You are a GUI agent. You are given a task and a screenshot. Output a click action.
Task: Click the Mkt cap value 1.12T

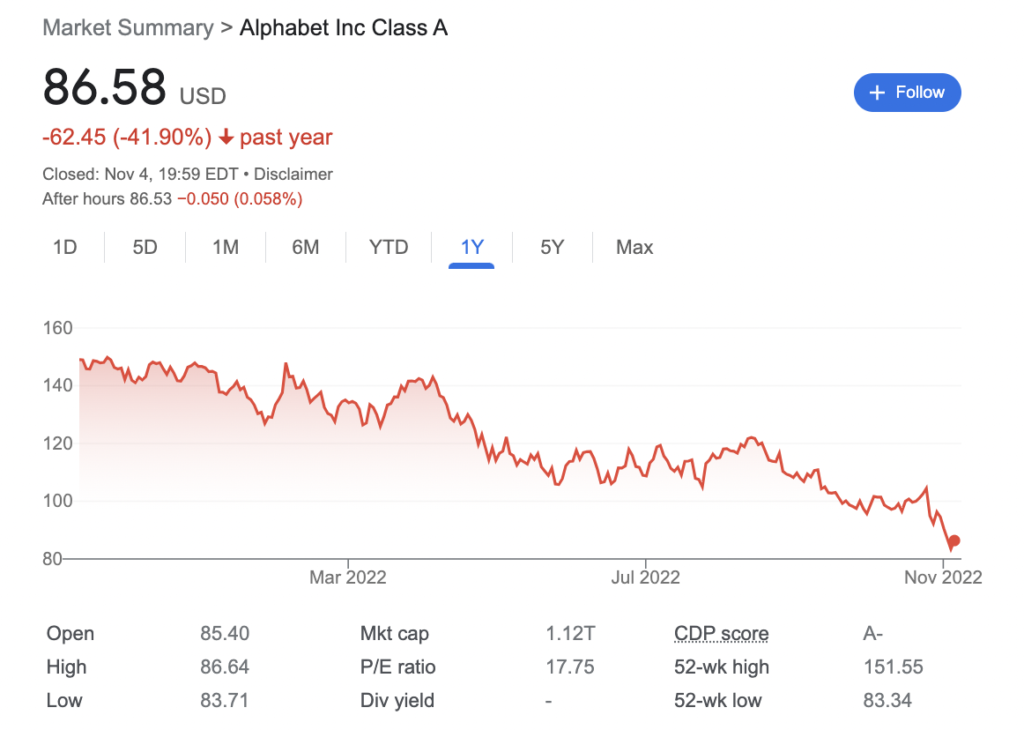(570, 633)
